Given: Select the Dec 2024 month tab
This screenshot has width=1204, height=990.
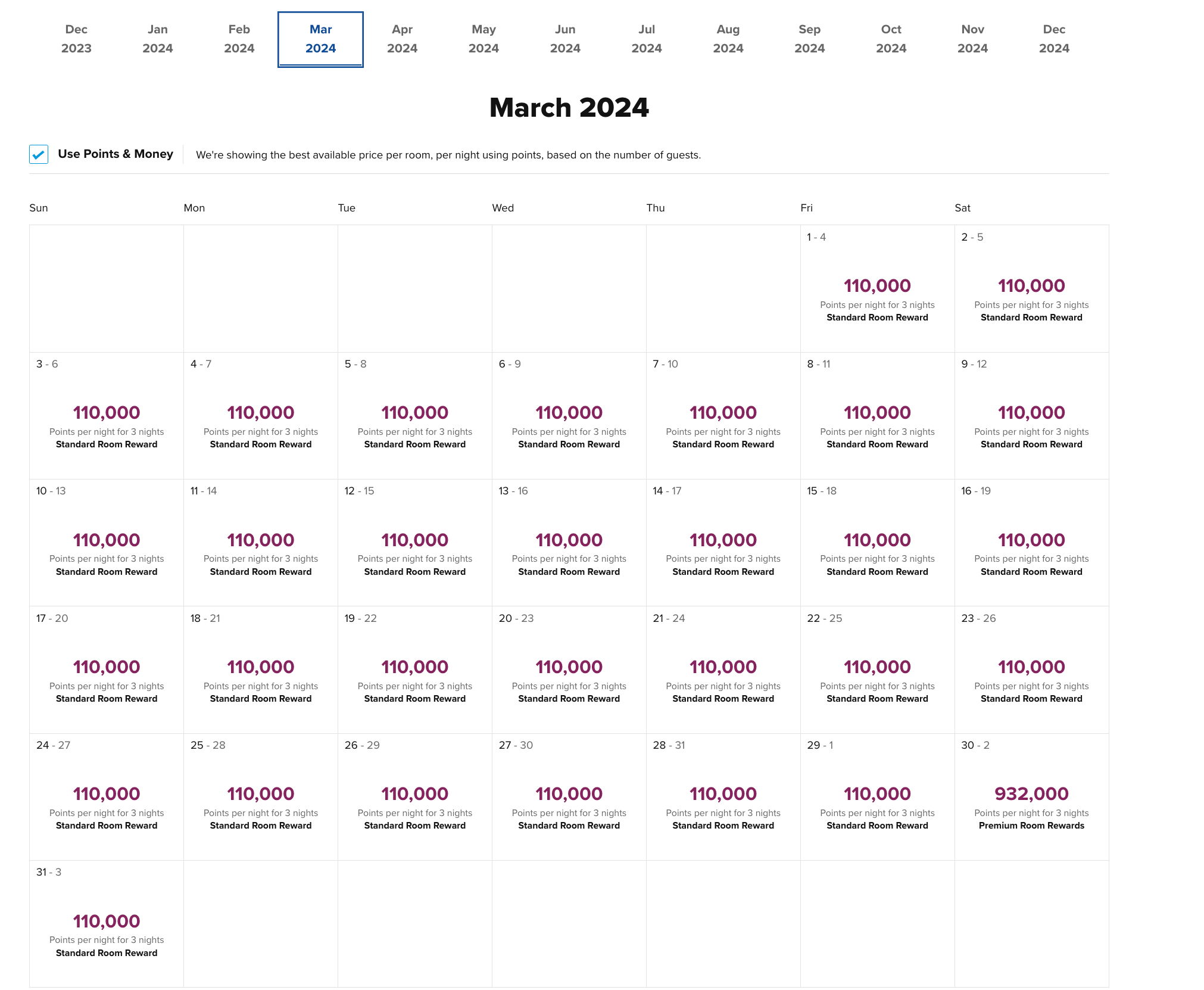Looking at the screenshot, I should tap(1053, 39).
